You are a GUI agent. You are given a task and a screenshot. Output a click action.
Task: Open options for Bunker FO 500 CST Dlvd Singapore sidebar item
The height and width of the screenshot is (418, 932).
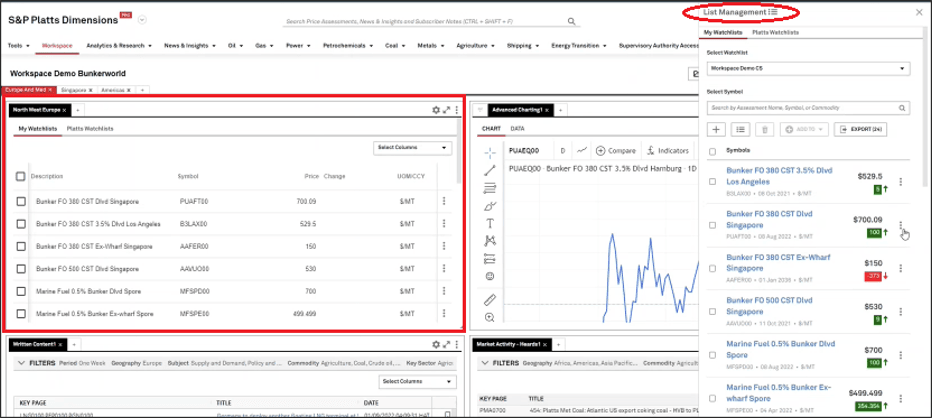(x=900, y=312)
